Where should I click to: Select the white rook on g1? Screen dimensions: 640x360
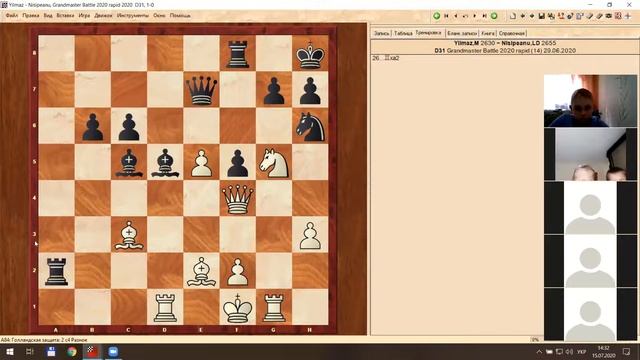click(274, 308)
